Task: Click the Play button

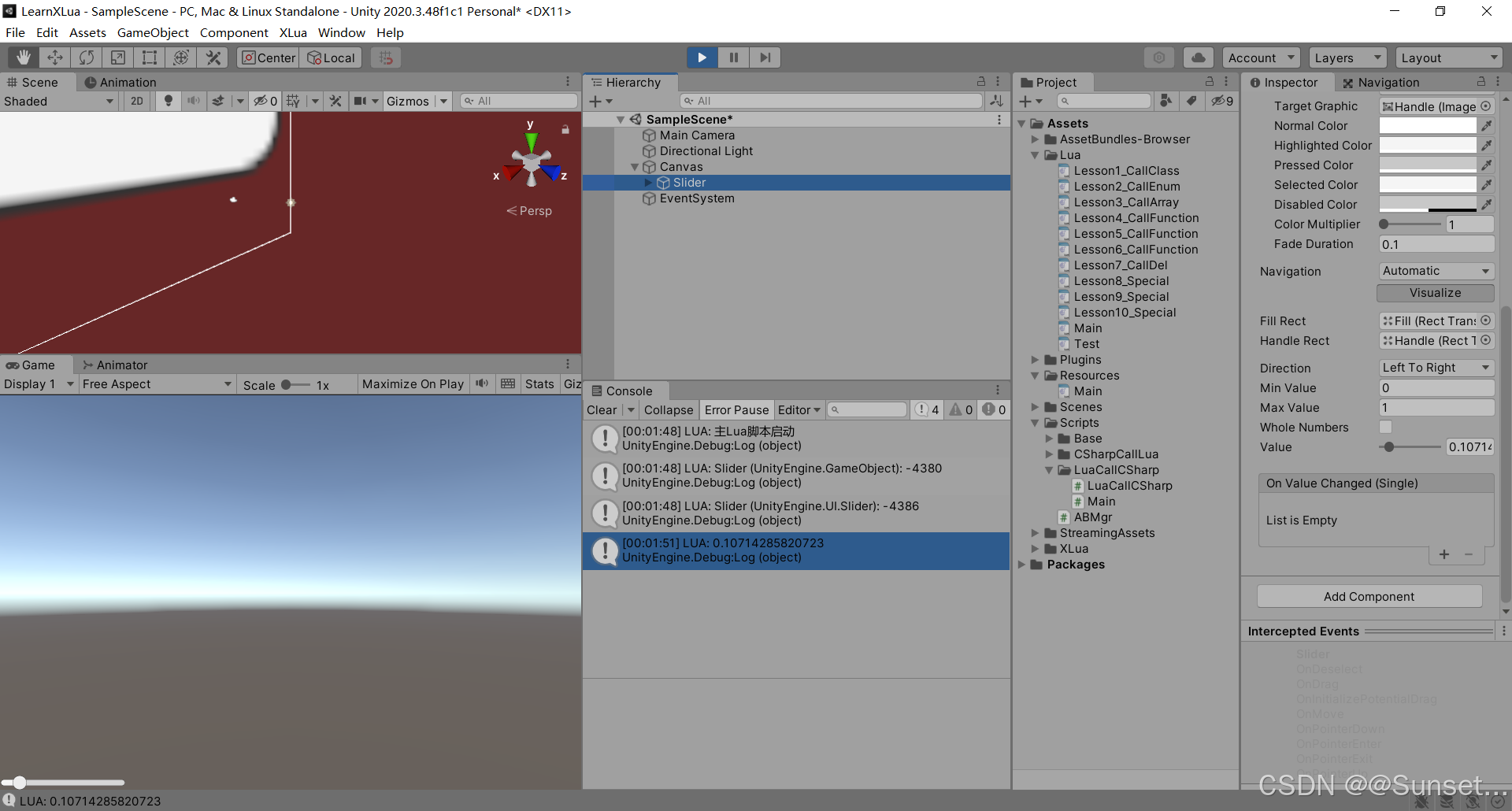Action: tap(702, 57)
